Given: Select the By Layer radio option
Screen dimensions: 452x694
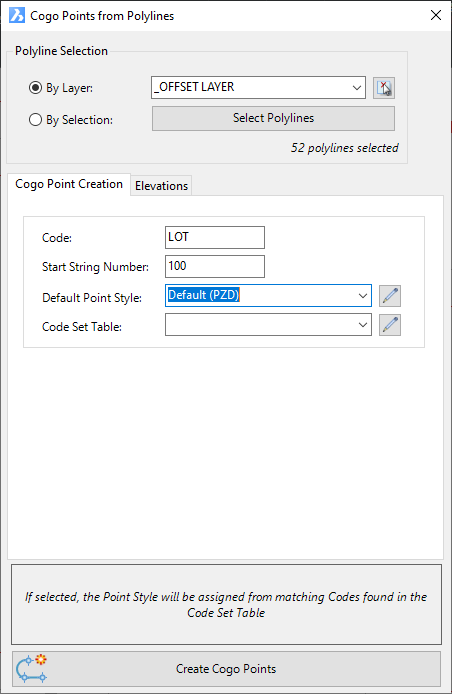Looking at the screenshot, I should [x=35, y=88].
